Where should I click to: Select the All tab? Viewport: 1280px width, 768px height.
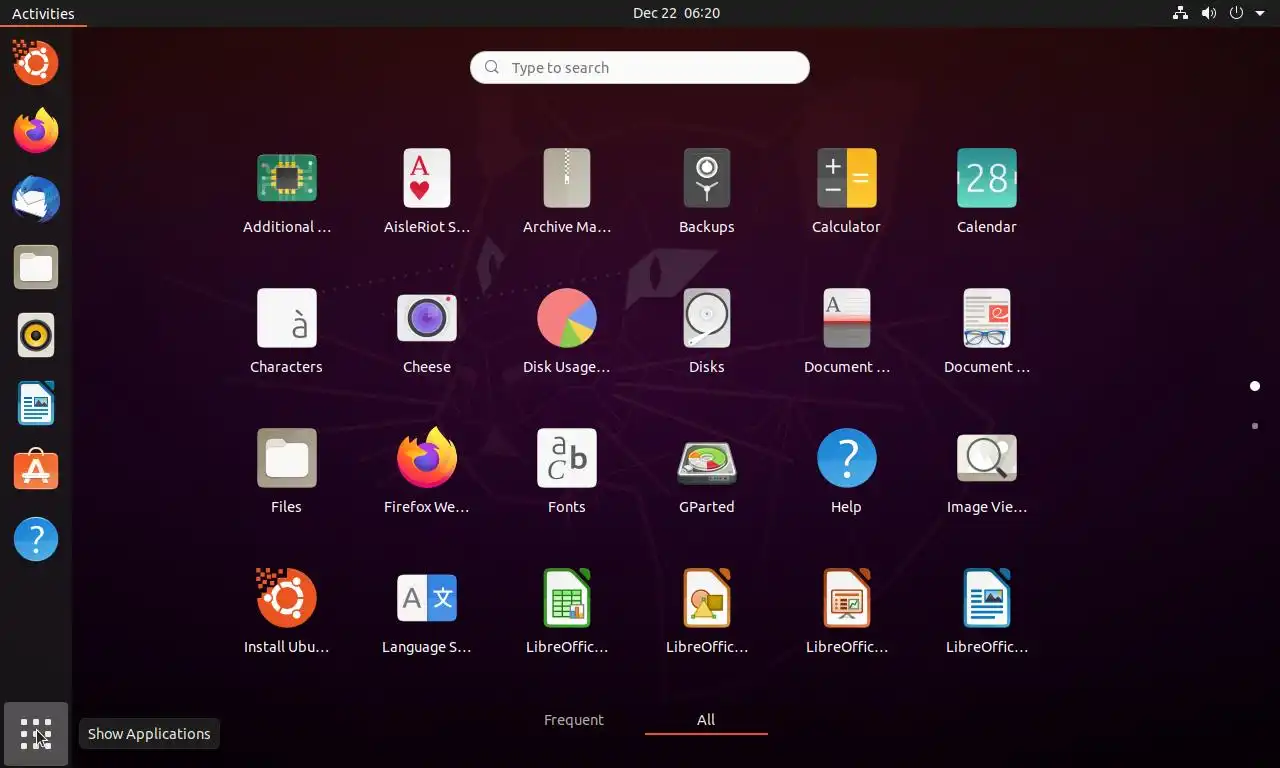coord(706,720)
